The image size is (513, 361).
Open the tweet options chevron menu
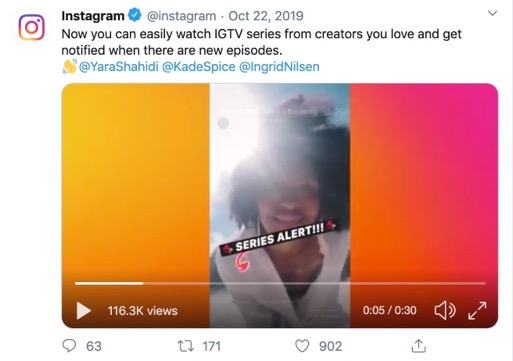(492, 13)
